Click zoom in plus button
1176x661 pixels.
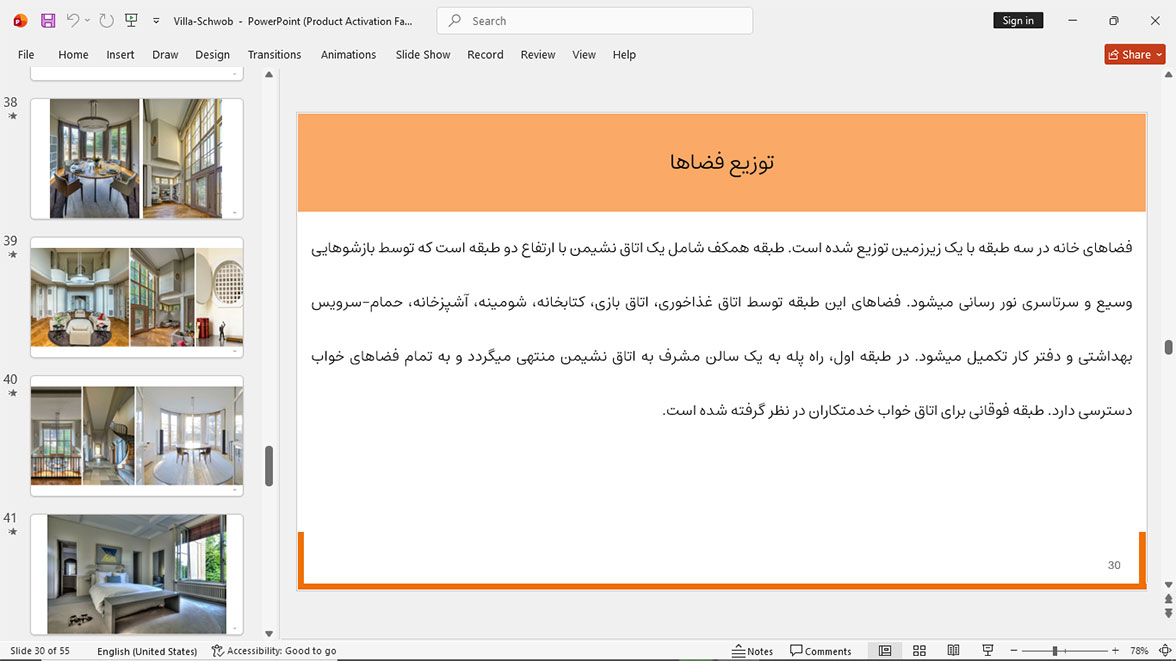tap(1115, 650)
